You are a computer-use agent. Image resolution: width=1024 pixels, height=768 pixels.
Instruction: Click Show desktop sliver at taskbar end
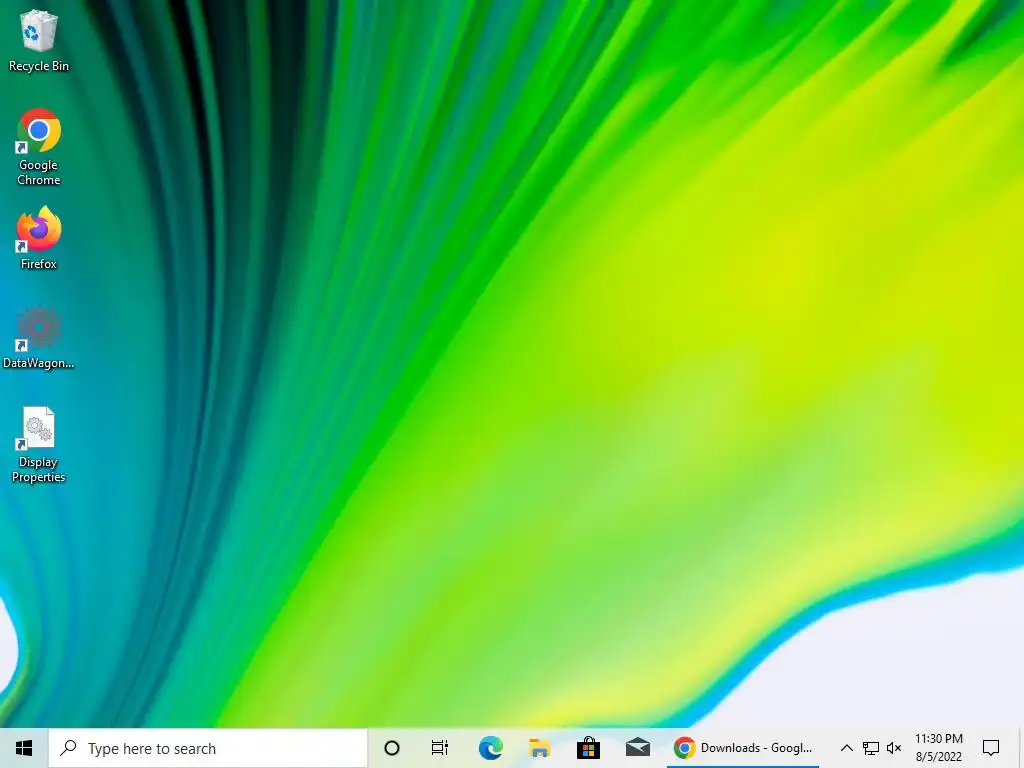pyautogui.click(x=1021, y=748)
